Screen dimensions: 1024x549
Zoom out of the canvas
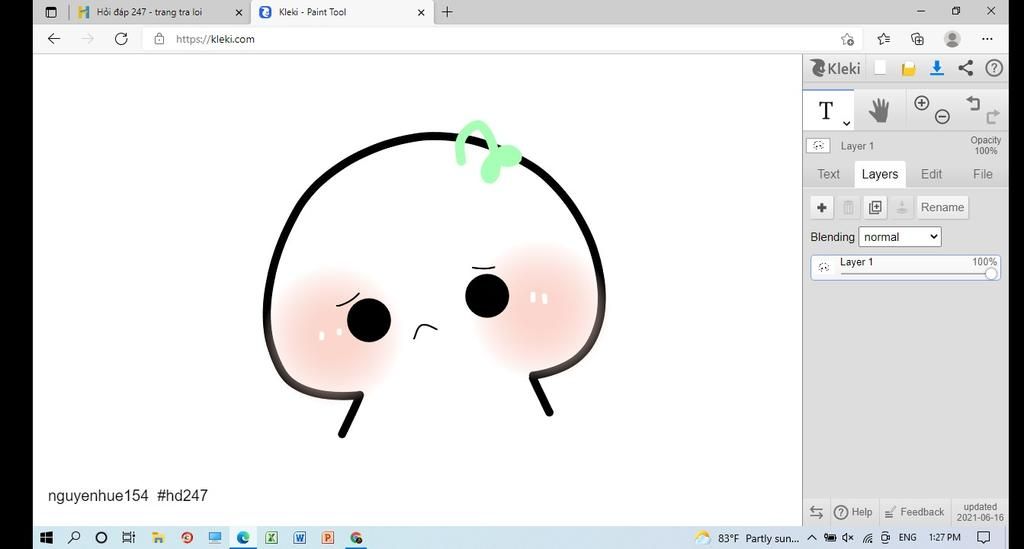coord(942,117)
